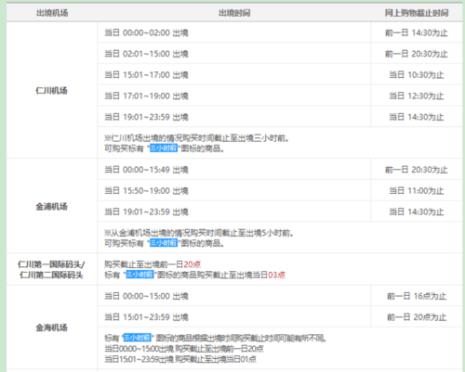
Task: Select the 当日 15:50~19:00 出境 row
Action: pos(234,191)
